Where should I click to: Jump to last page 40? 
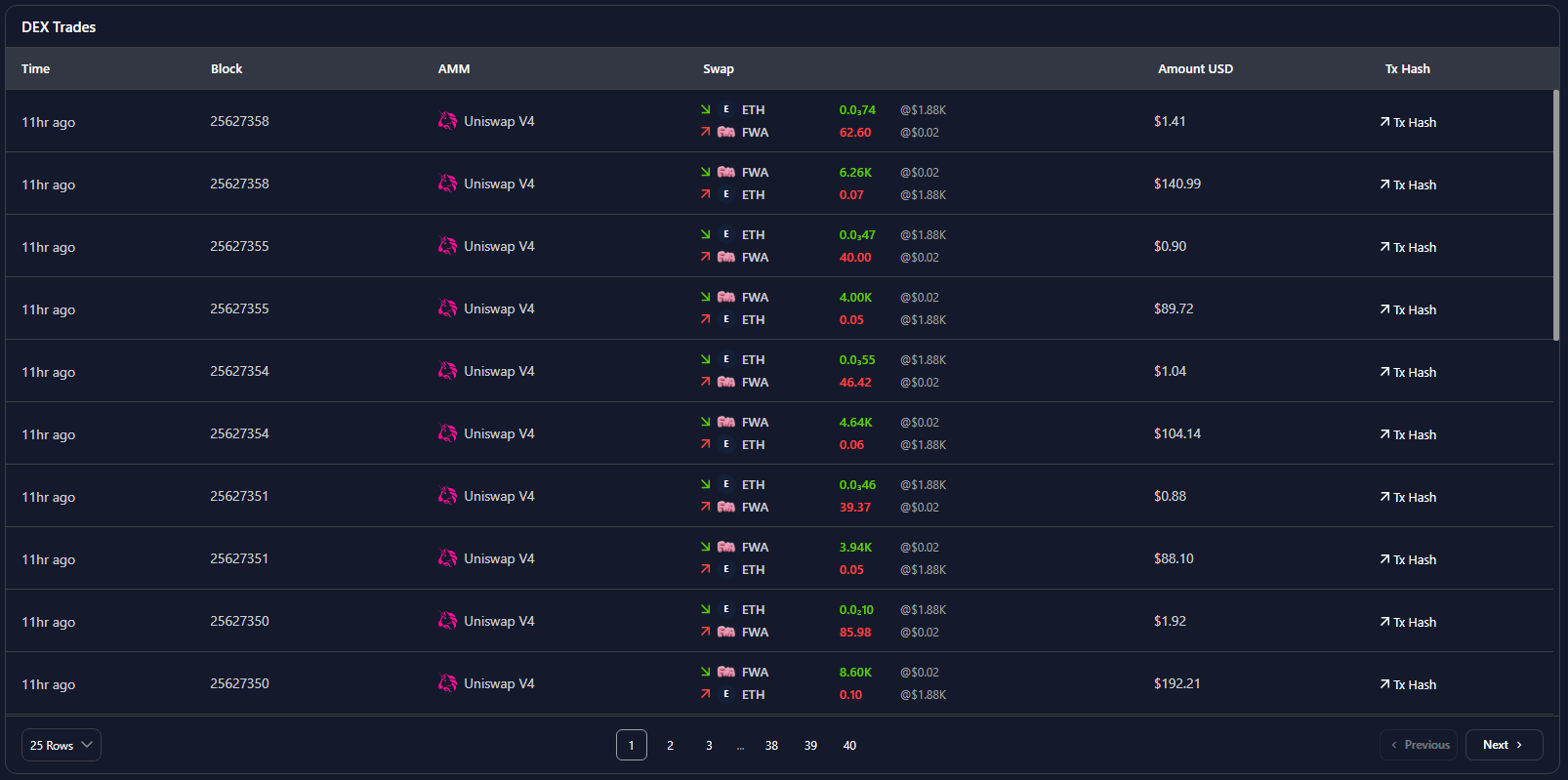[x=850, y=745]
